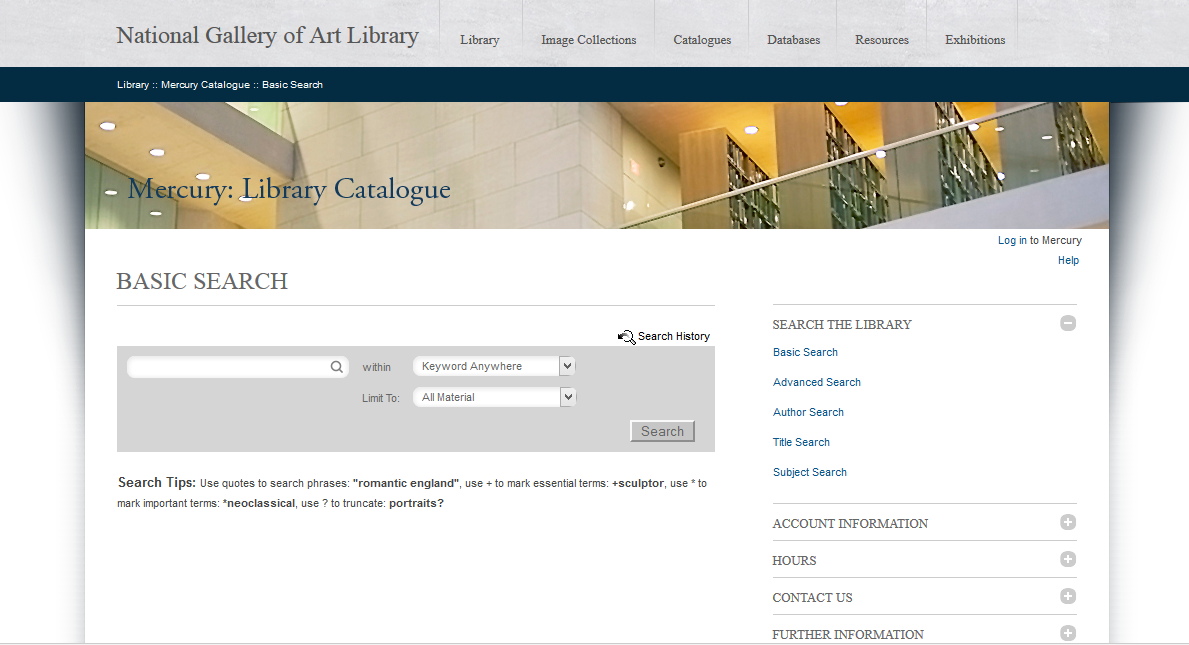Open the Help link

1068,260
